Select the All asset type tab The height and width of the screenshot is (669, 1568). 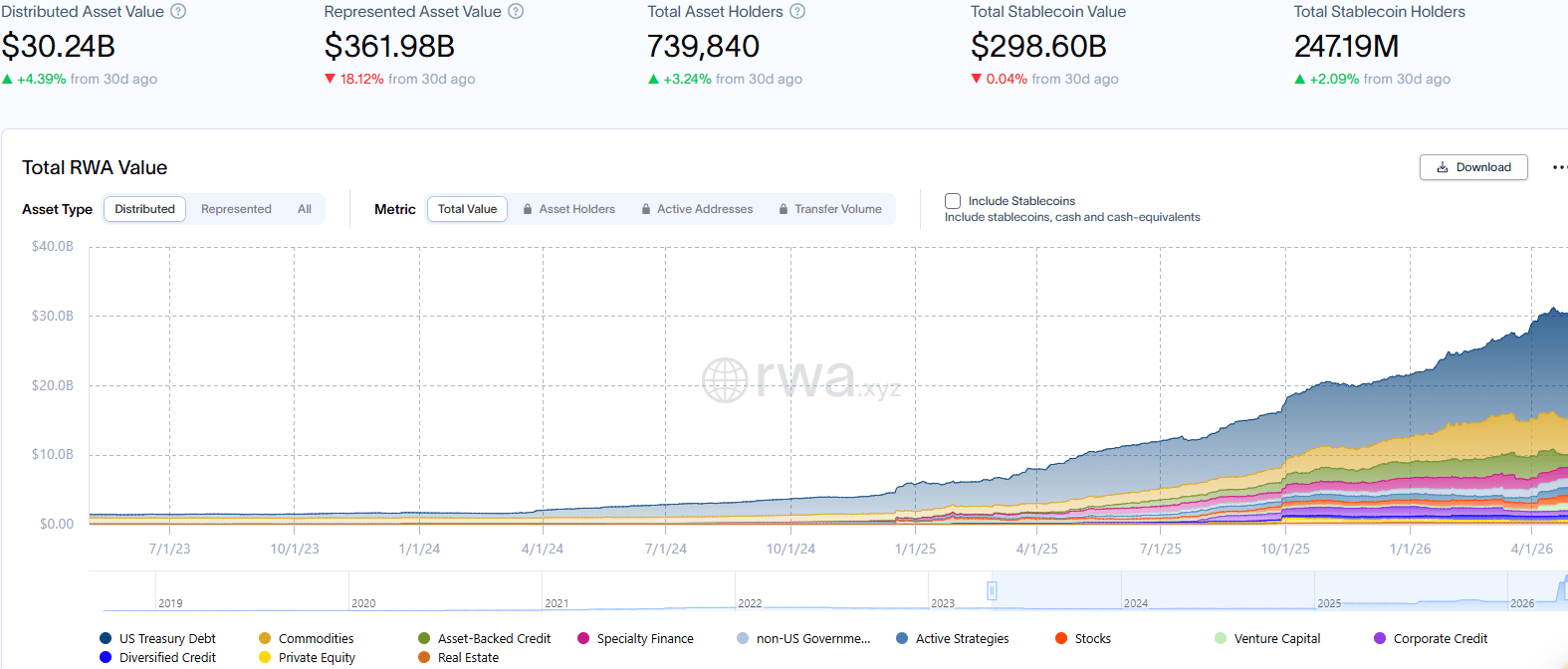(x=305, y=209)
